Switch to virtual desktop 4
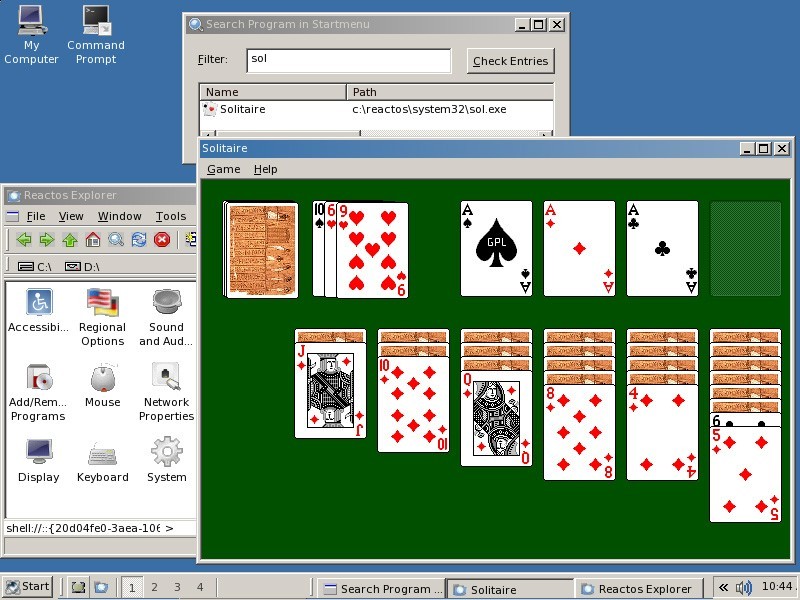Viewport: 800px width, 600px height. [200, 587]
